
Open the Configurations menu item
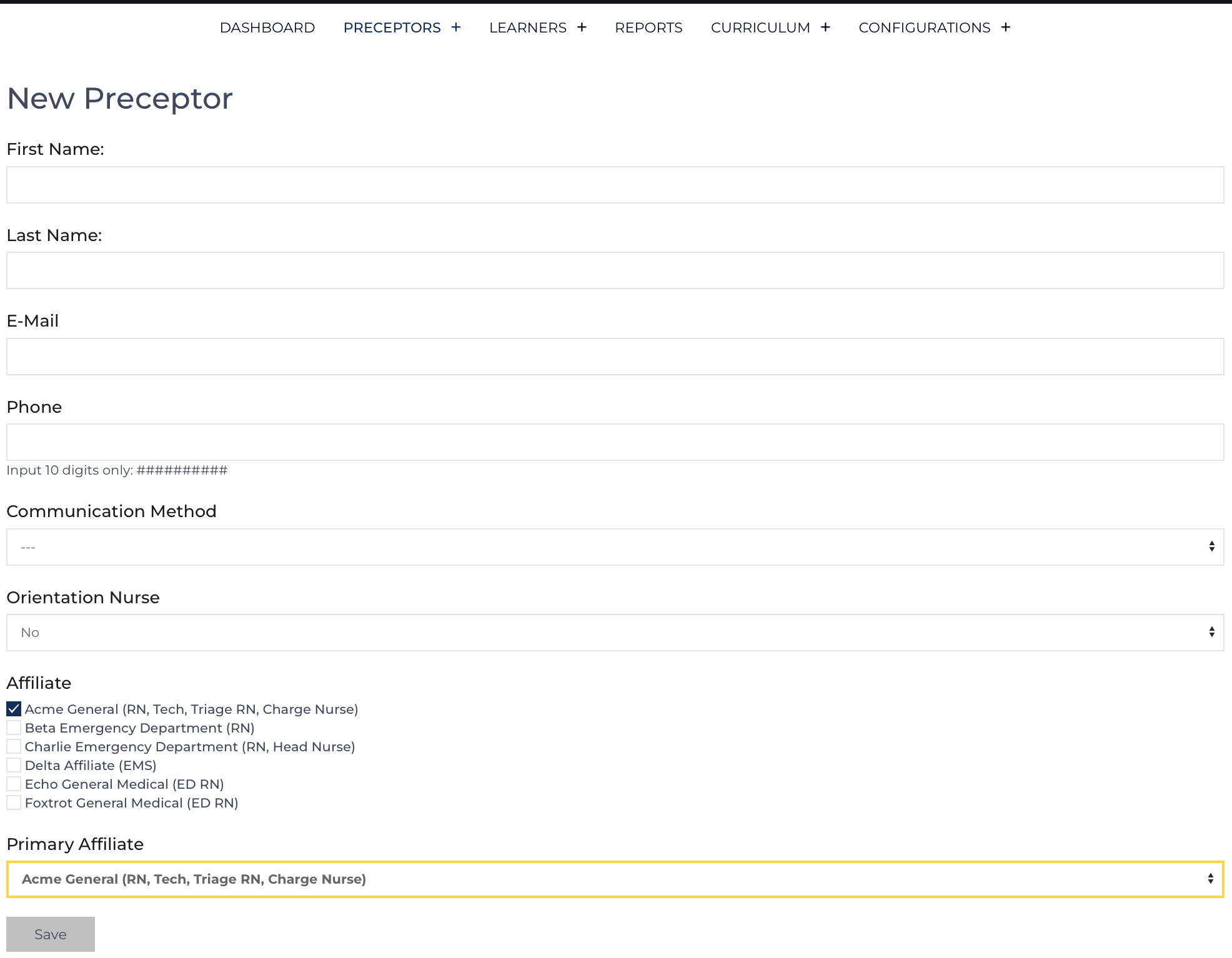point(925,27)
